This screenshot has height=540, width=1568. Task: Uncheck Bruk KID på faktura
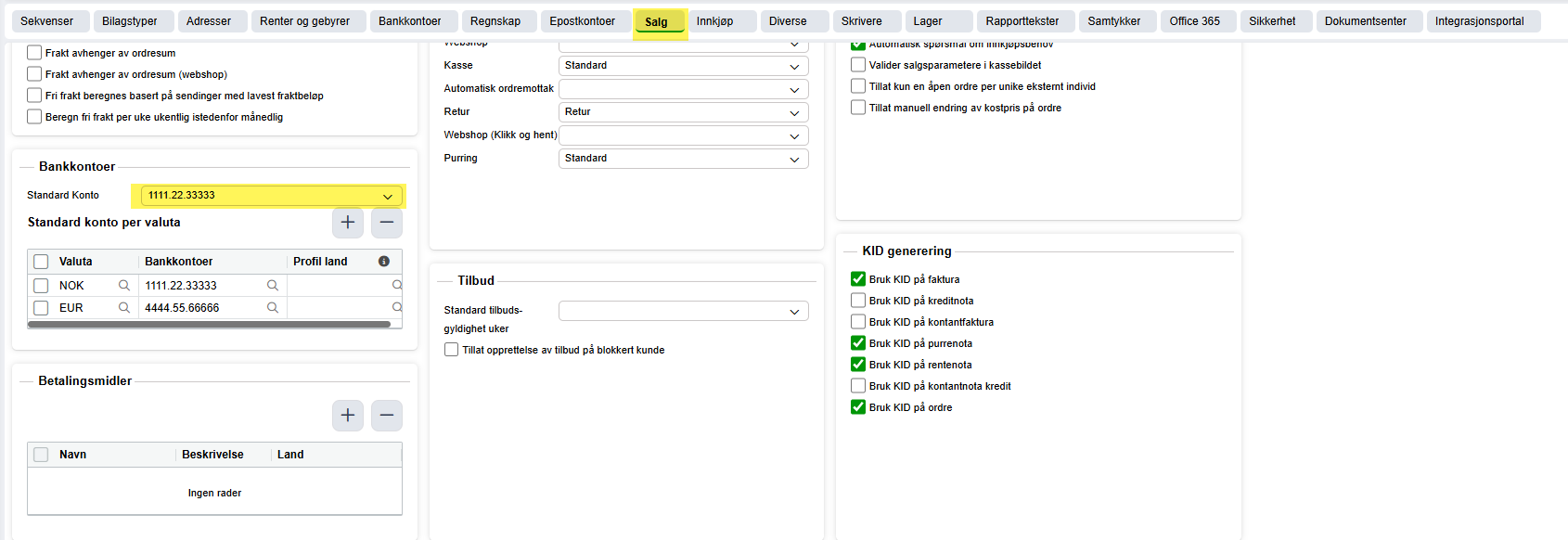(858, 279)
